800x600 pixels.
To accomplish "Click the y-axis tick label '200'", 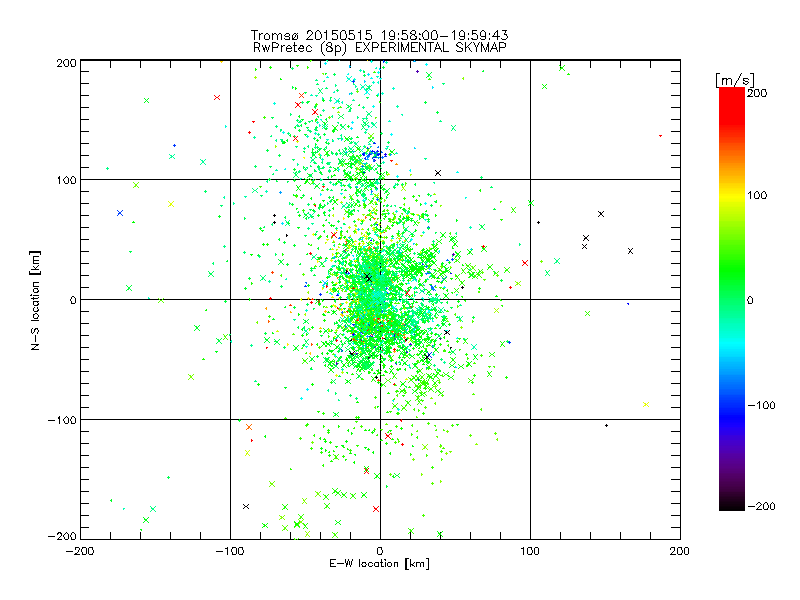I will 66,63.
